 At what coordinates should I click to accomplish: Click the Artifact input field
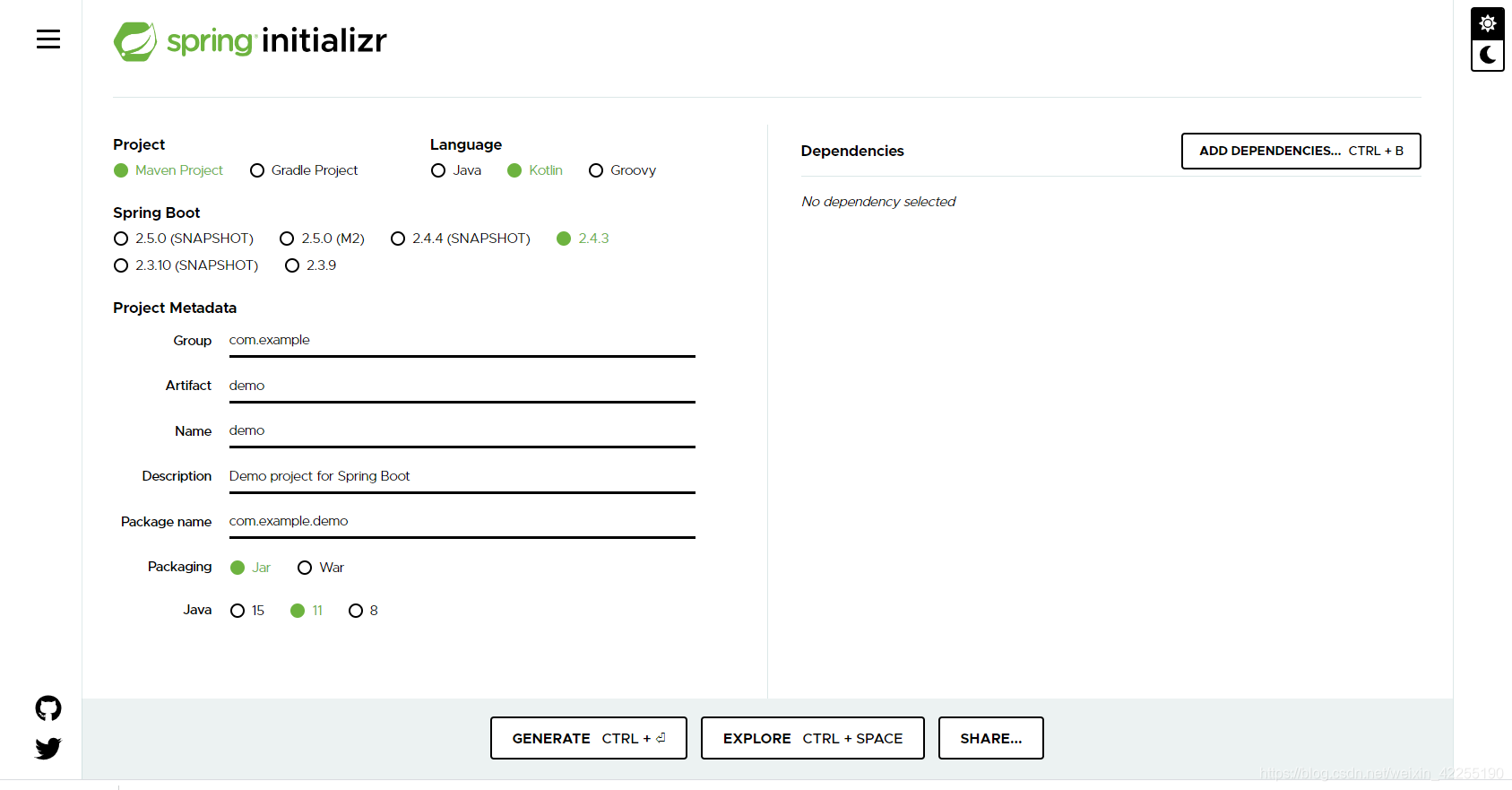pyautogui.click(x=462, y=386)
